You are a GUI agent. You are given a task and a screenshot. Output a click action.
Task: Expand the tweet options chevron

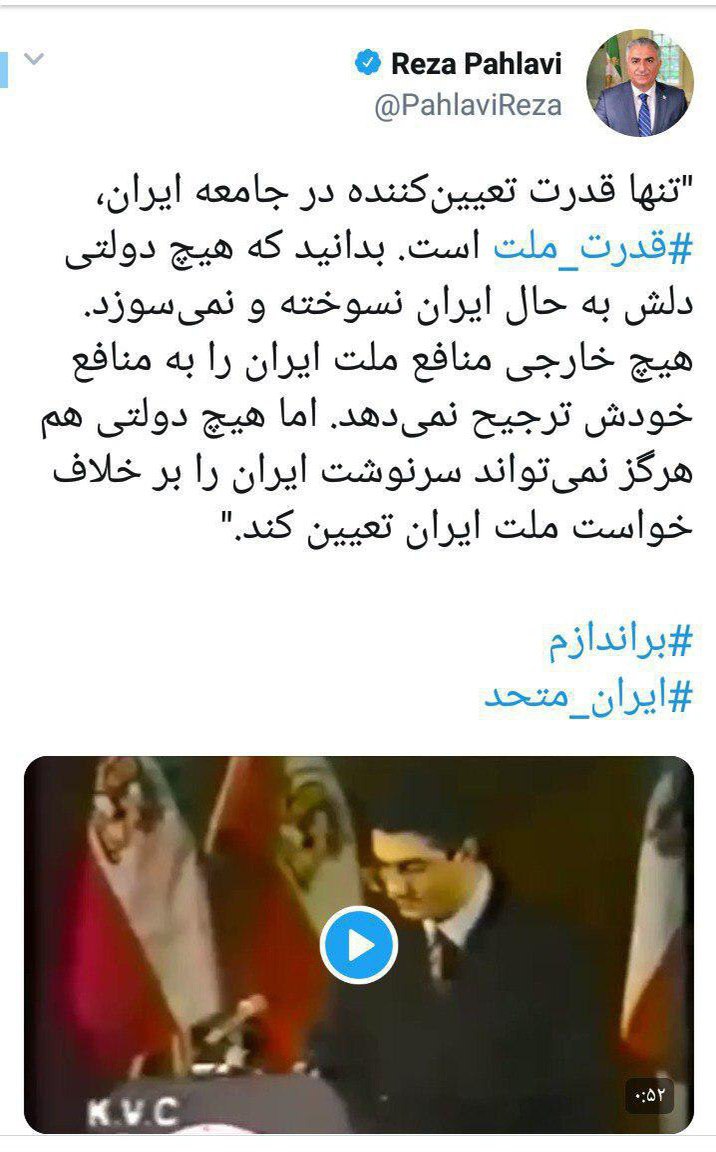tap(35, 59)
